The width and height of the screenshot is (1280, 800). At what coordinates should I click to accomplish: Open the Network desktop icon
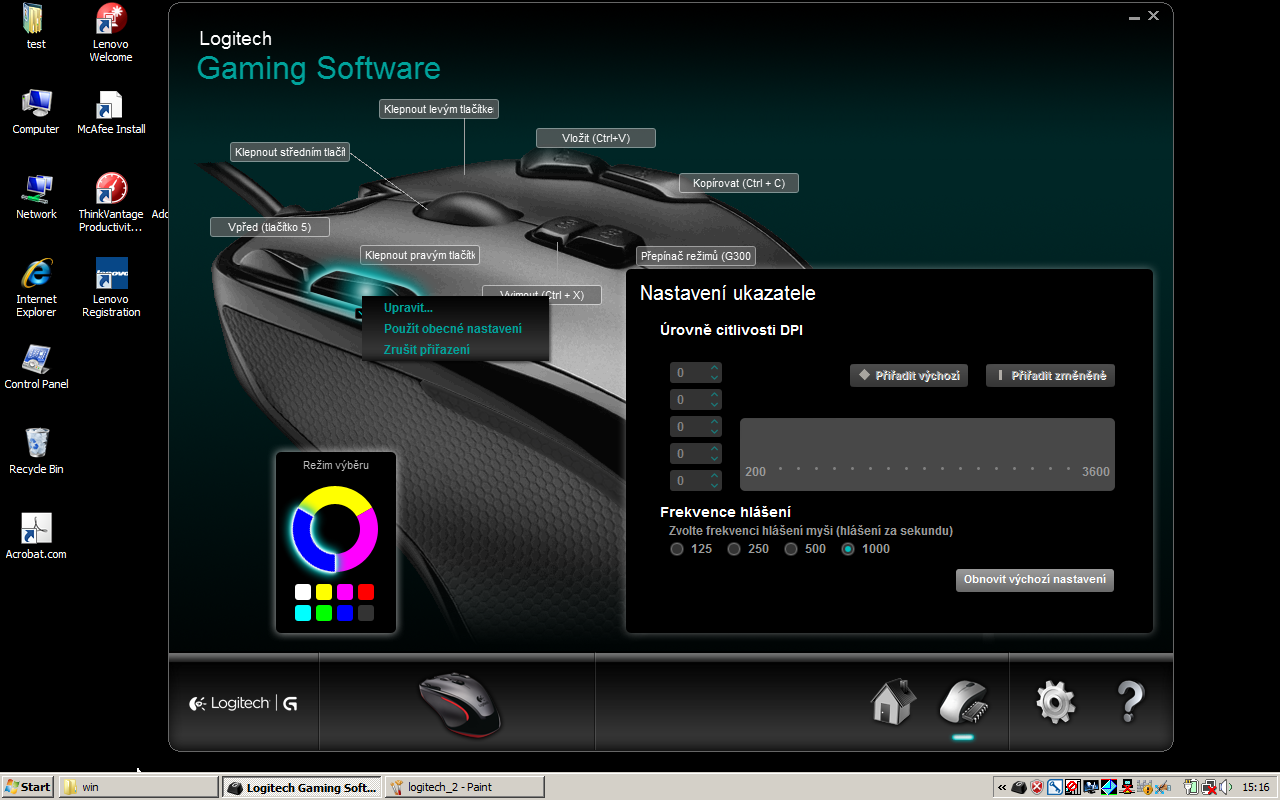(36, 196)
